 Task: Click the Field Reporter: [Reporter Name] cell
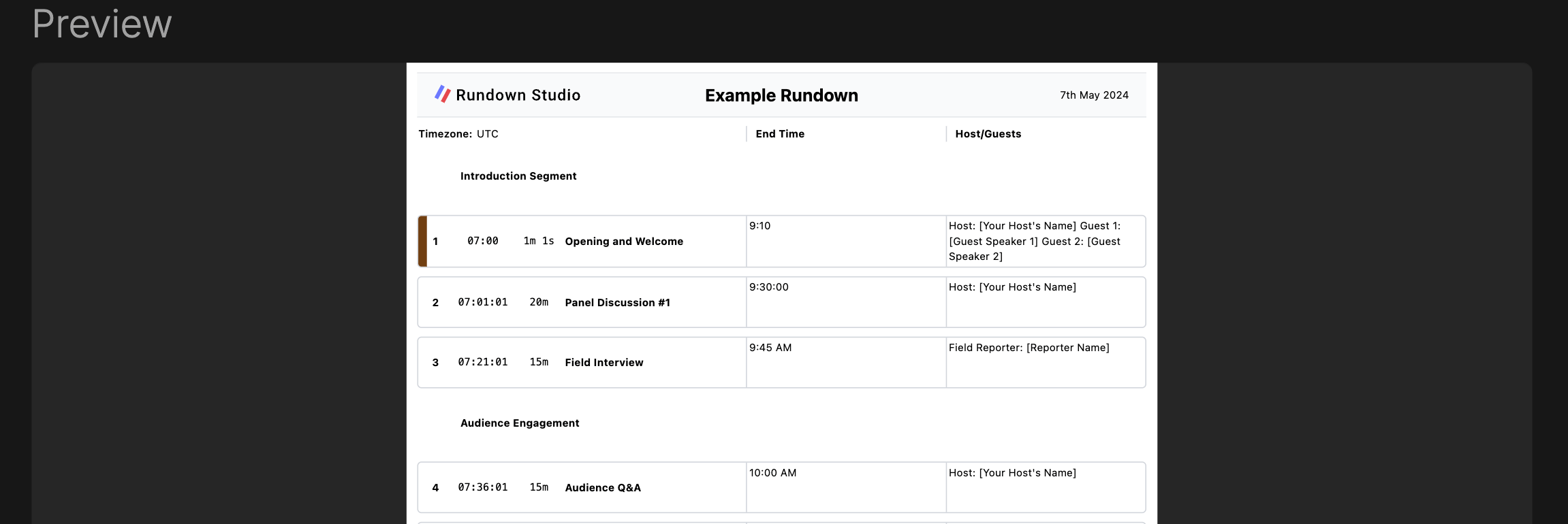pos(1046,363)
